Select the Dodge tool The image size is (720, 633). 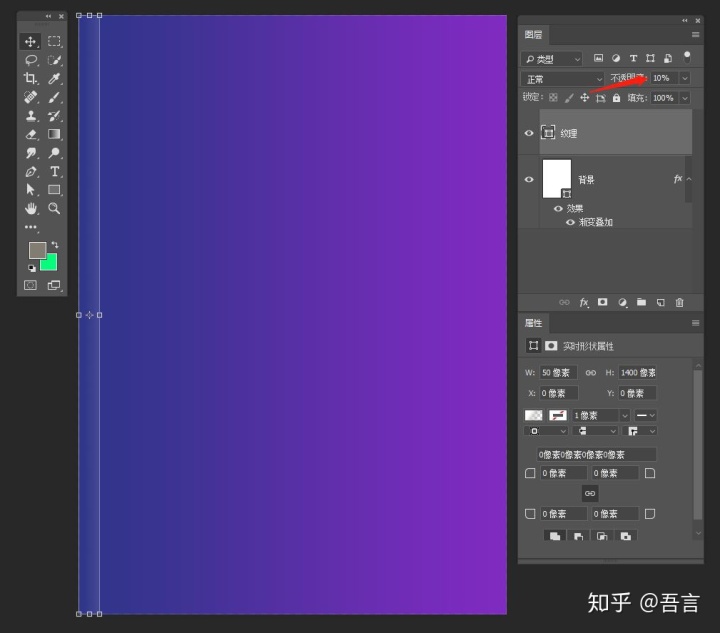(54, 153)
